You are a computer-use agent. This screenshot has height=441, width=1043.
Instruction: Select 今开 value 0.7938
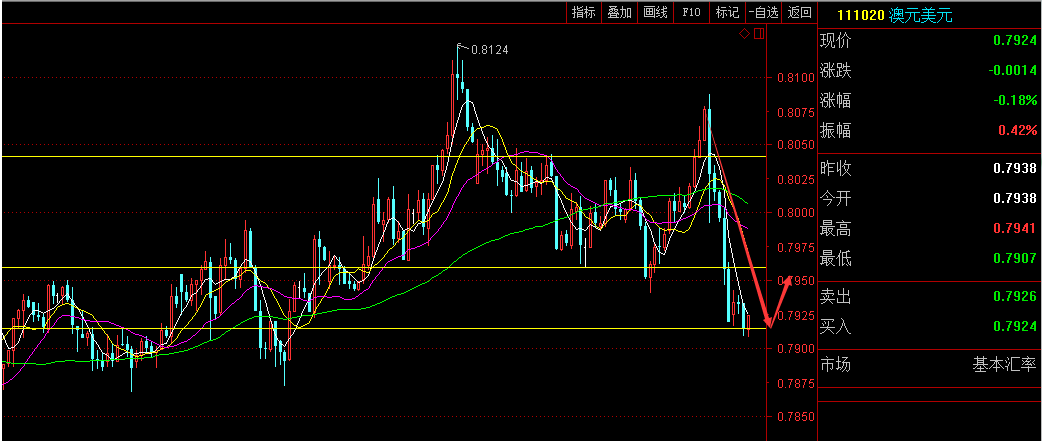[x=1015, y=198]
